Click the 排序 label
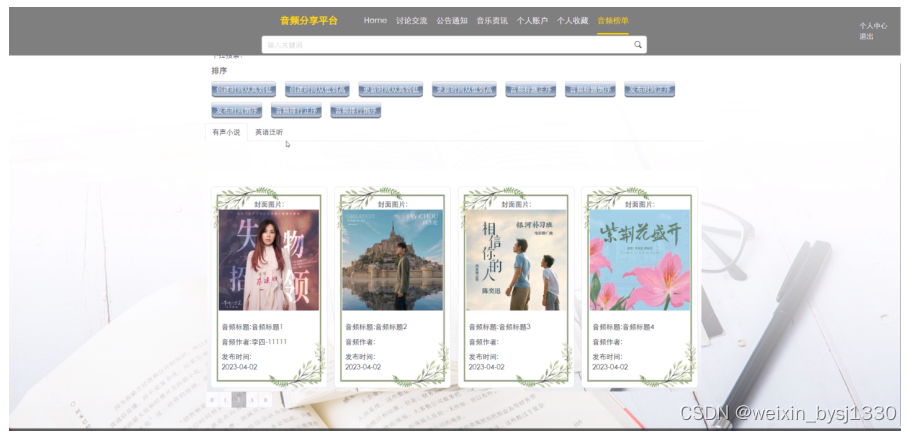 (x=219, y=70)
